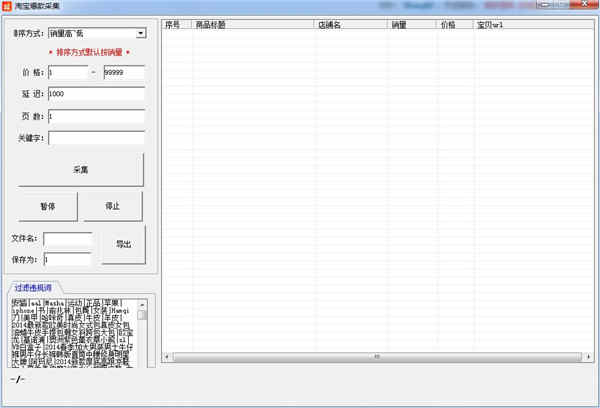Click the maximum price field showing 99999
The width and height of the screenshot is (600, 408).
tap(124, 72)
